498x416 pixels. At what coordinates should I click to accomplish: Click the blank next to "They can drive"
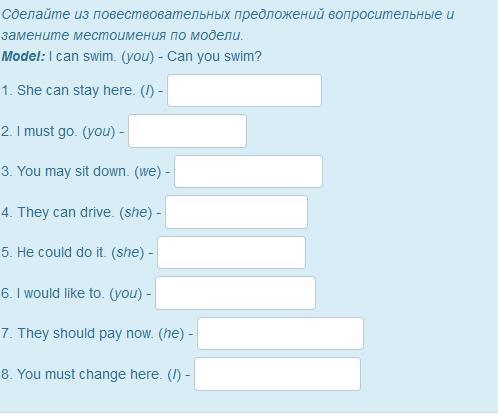click(236, 212)
